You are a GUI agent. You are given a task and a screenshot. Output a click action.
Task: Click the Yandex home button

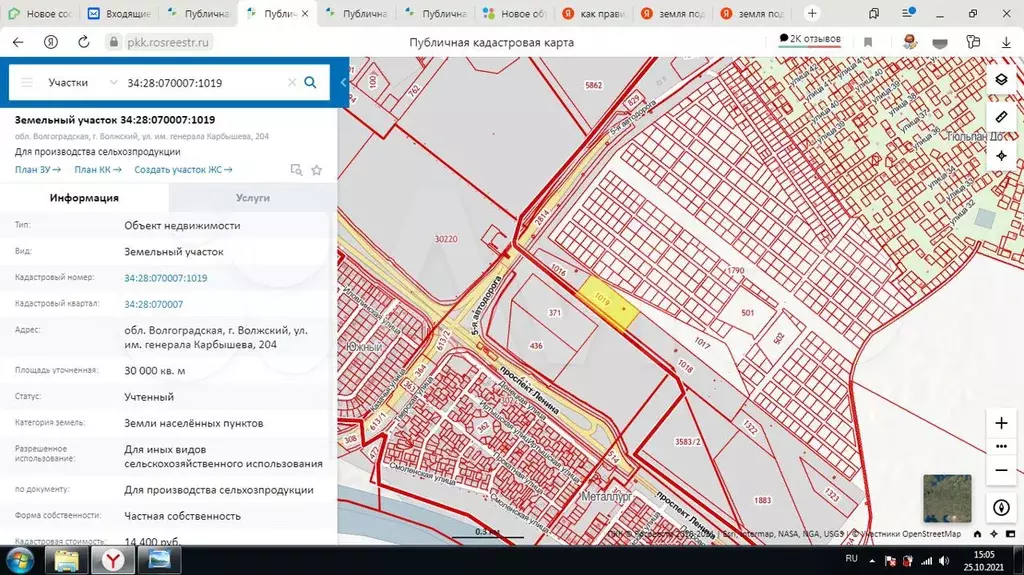click(51, 42)
